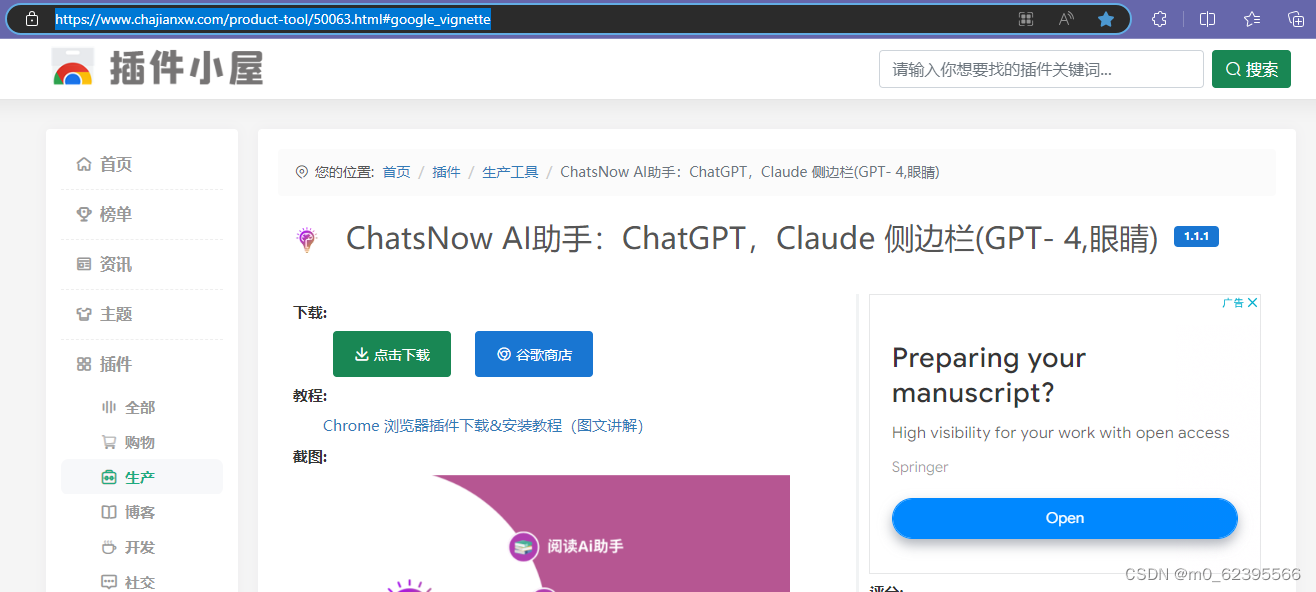Open the Collections icon in toolbar
The height and width of the screenshot is (592, 1316).
click(1294, 19)
